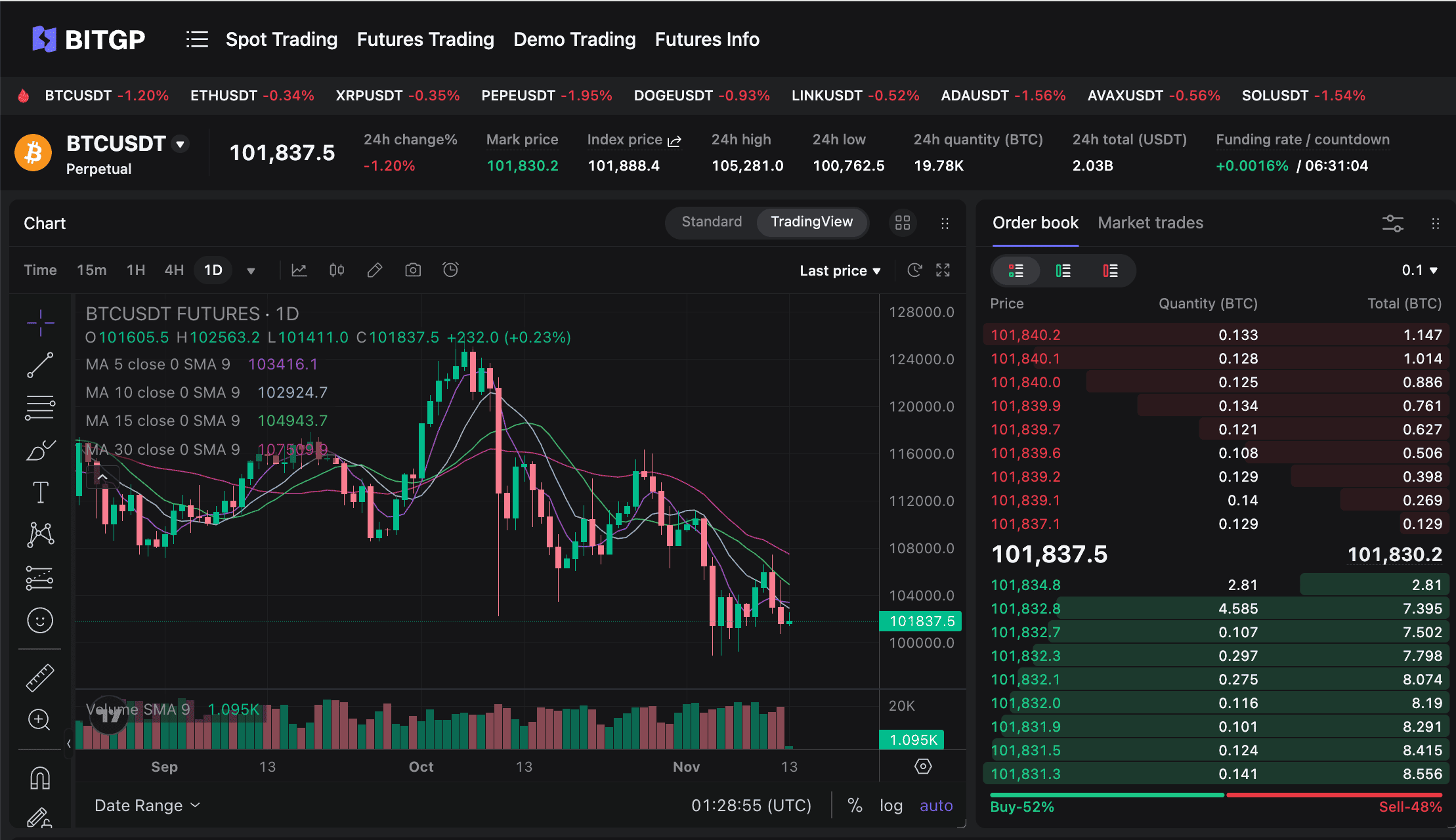Change order book precision from 0.1
The image size is (1456, 840).
[x=1419, y=270]
